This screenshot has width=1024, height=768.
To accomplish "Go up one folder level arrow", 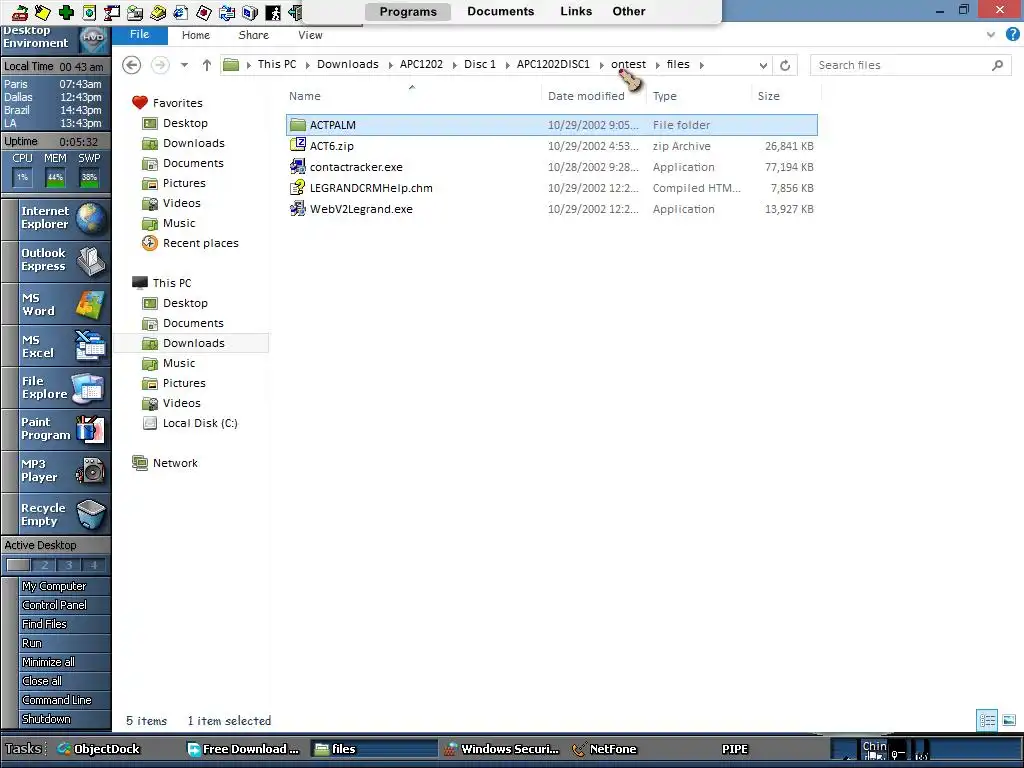I will click(206, 65).
